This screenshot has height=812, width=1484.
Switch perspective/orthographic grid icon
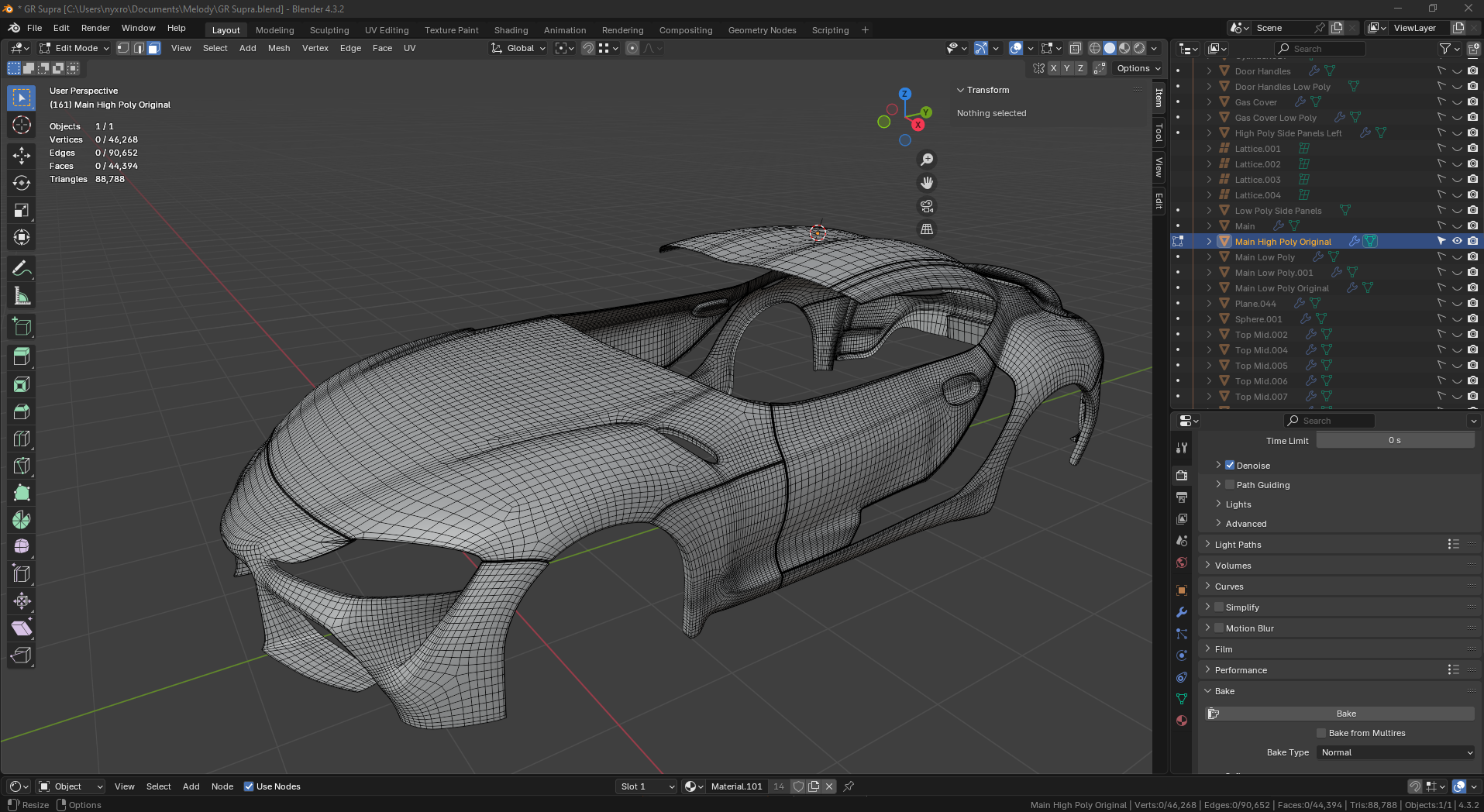[x=927, y=229]
